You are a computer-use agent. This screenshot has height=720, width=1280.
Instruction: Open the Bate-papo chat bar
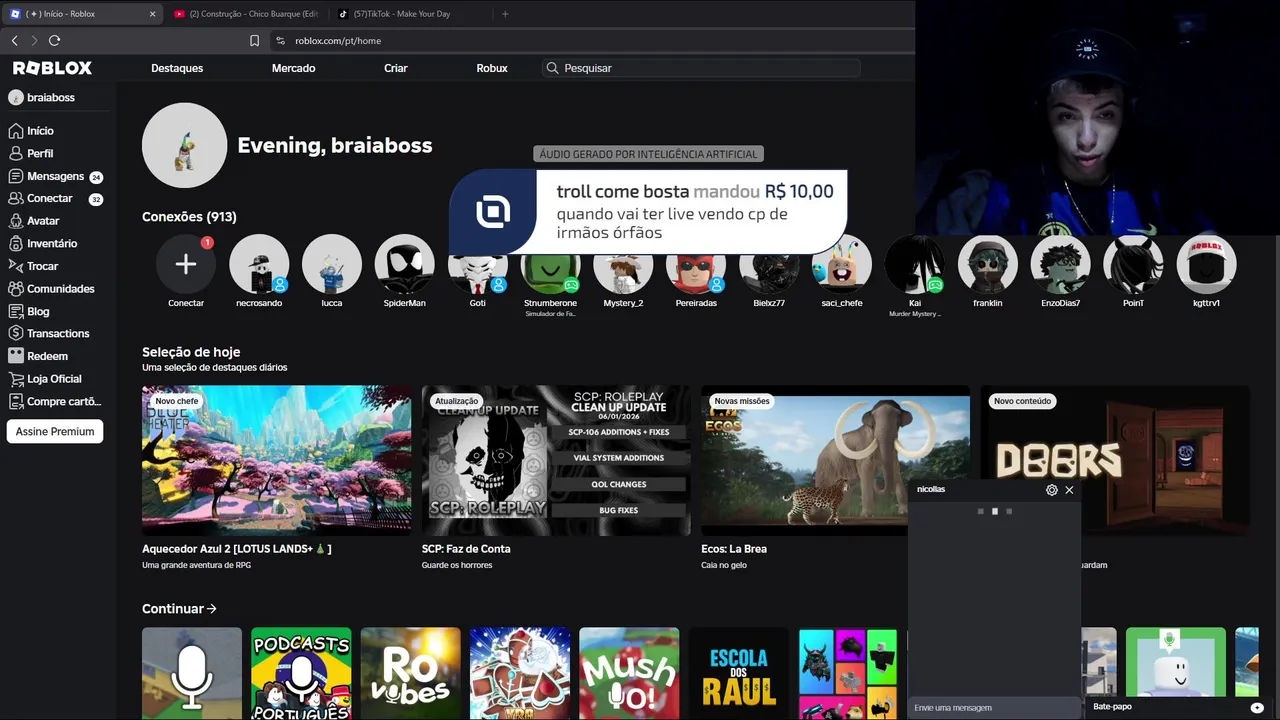pyautogui.click(x=1173, y=707)
